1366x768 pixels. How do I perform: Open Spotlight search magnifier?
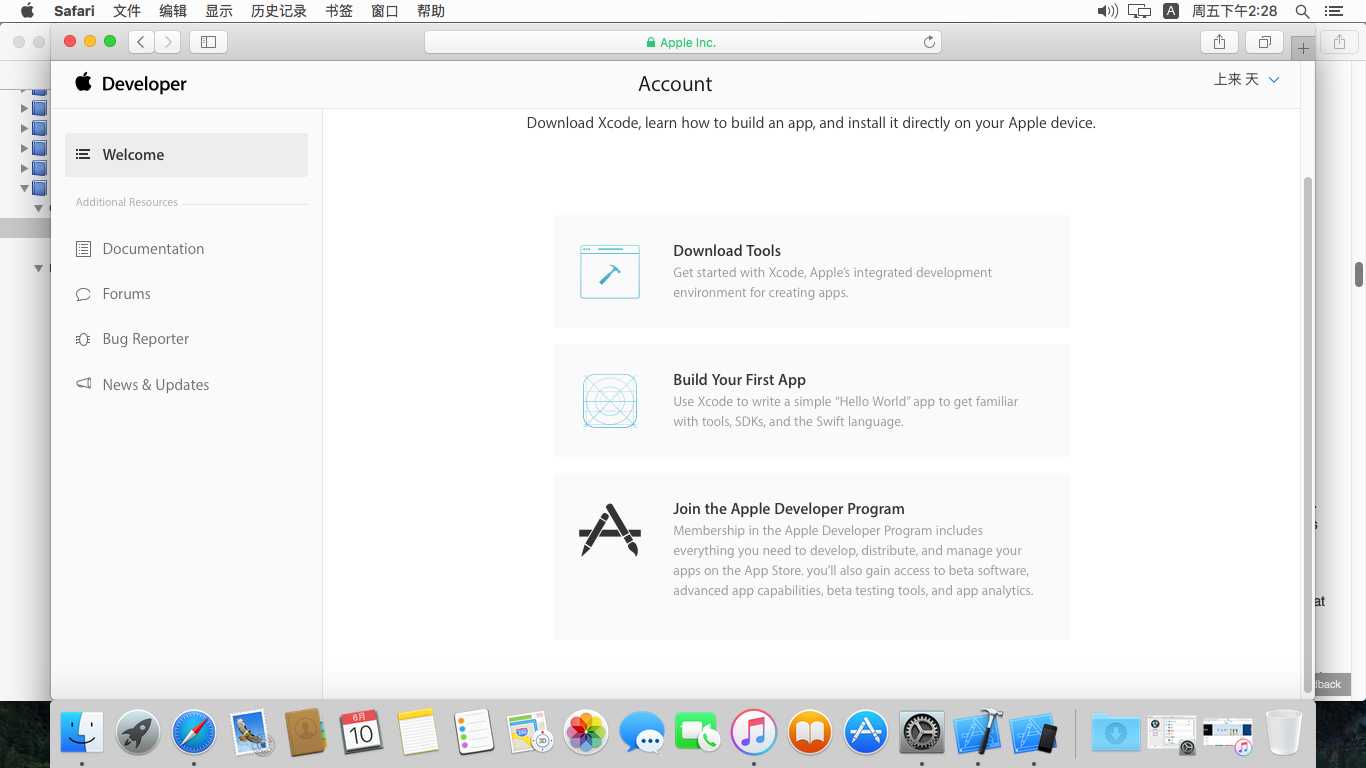[x=1302, y=11]
